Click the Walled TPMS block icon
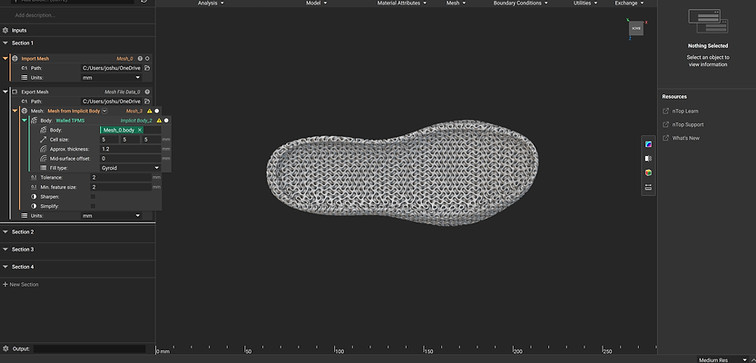756x363 pixels. [x=33, y=121]
